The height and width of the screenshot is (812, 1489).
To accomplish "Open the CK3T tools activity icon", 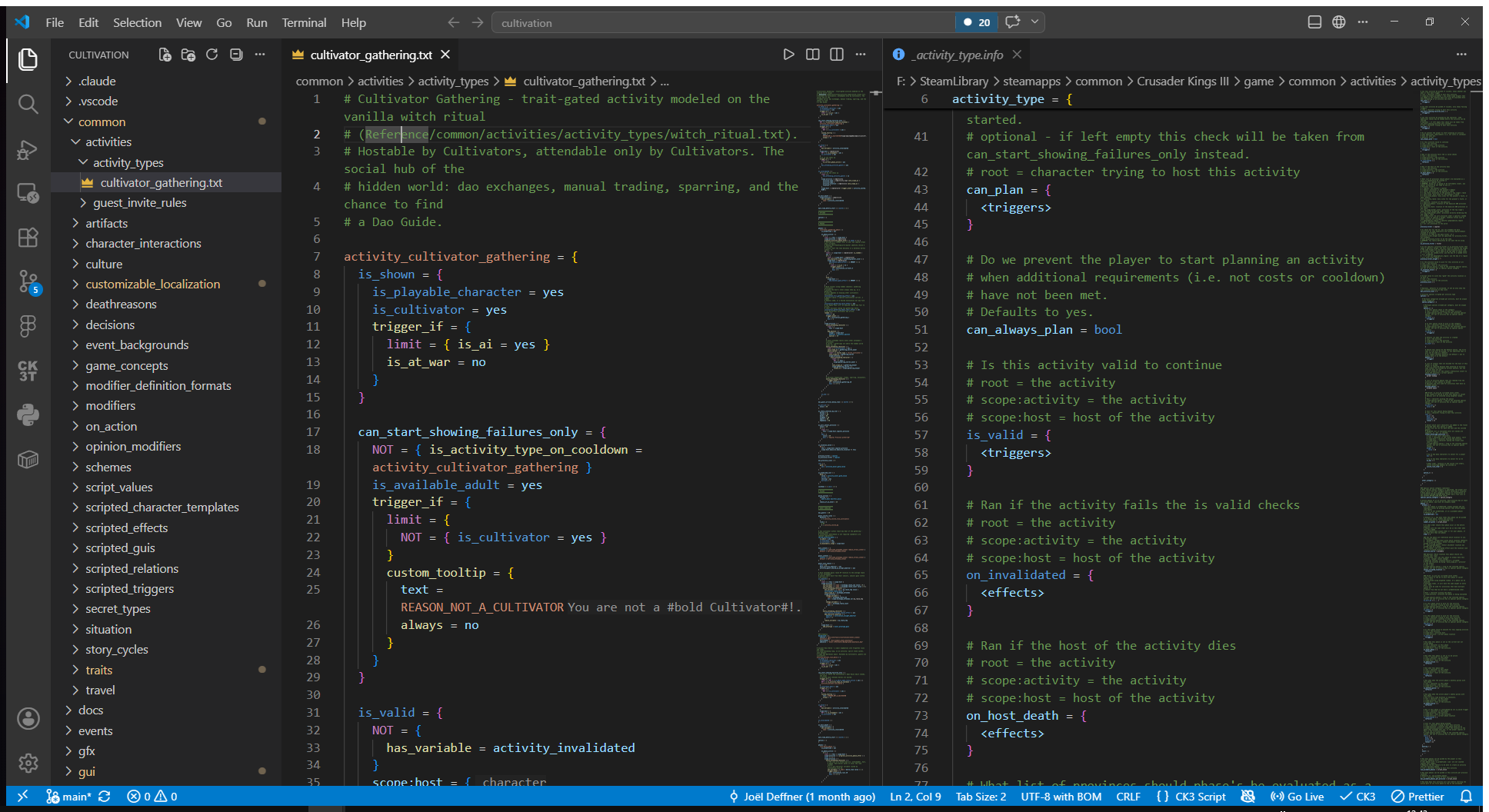I will pos(28,371).
